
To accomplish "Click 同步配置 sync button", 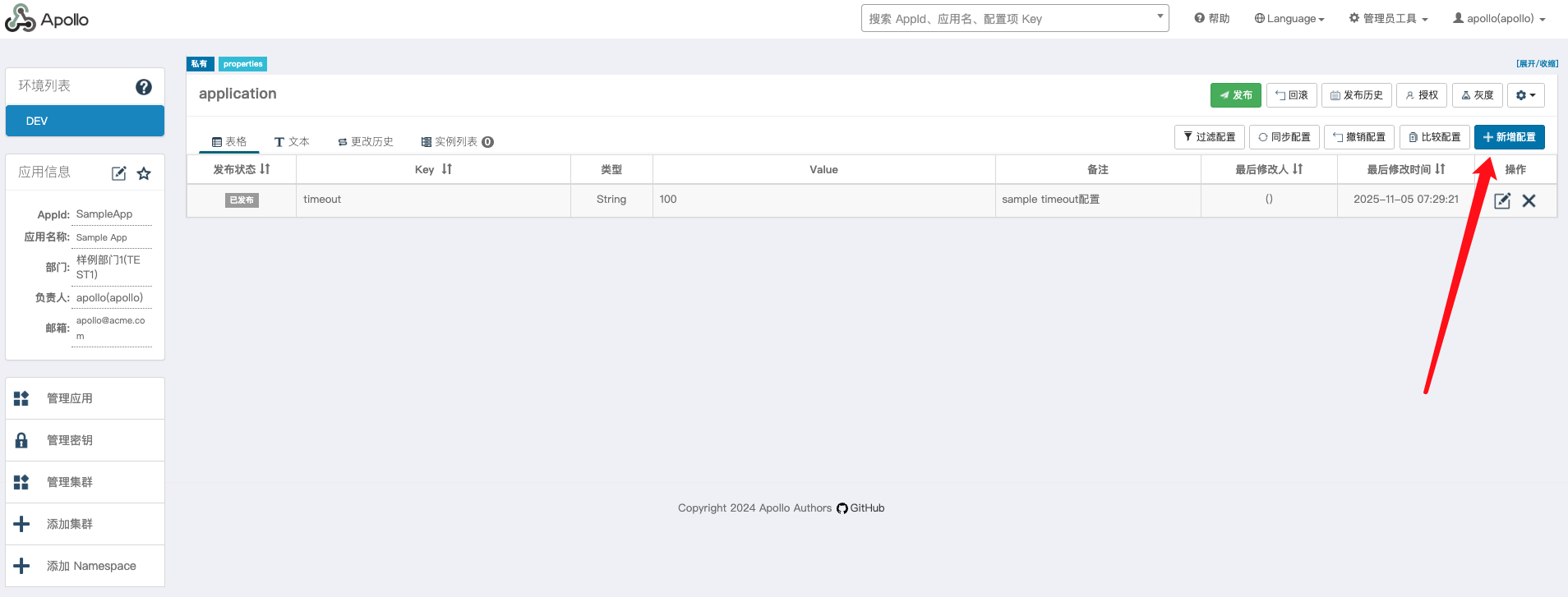I will pos(1284,137).
